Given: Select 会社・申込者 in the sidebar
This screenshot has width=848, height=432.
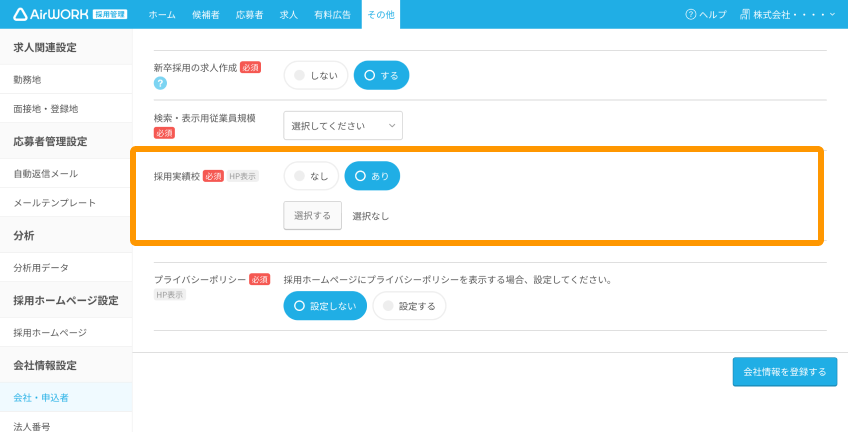Looking at the screenshot, I should coord(66,397).
